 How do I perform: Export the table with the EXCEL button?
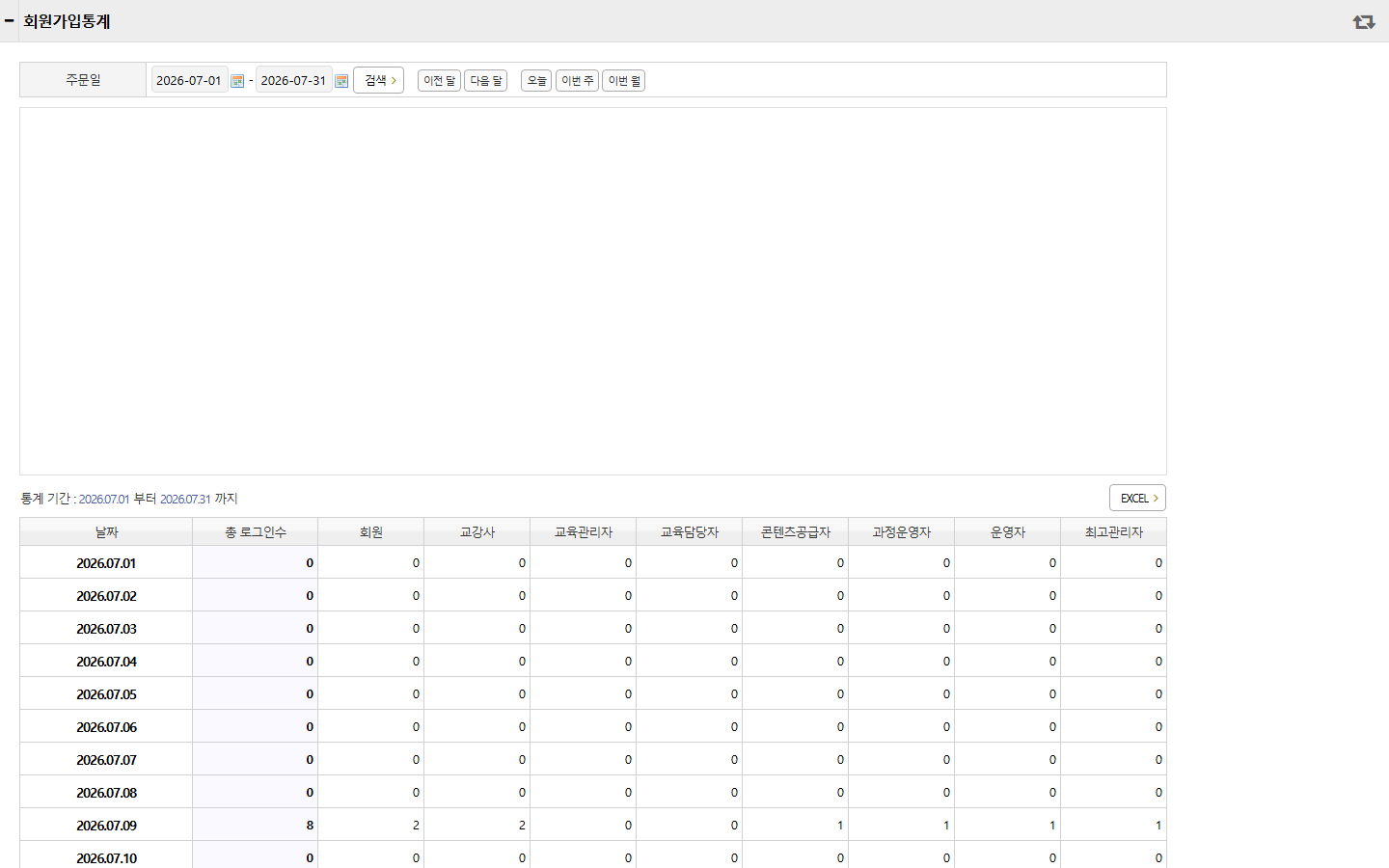(1137, 498)
